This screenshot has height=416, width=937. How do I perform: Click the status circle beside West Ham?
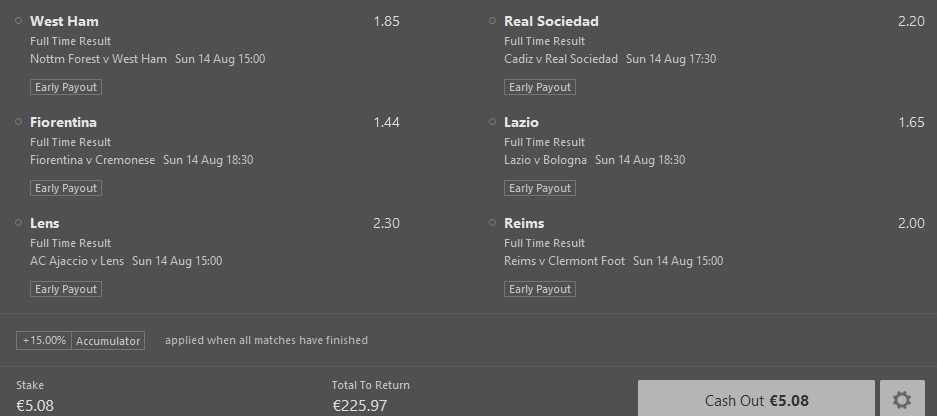click(x=19, y=21)
